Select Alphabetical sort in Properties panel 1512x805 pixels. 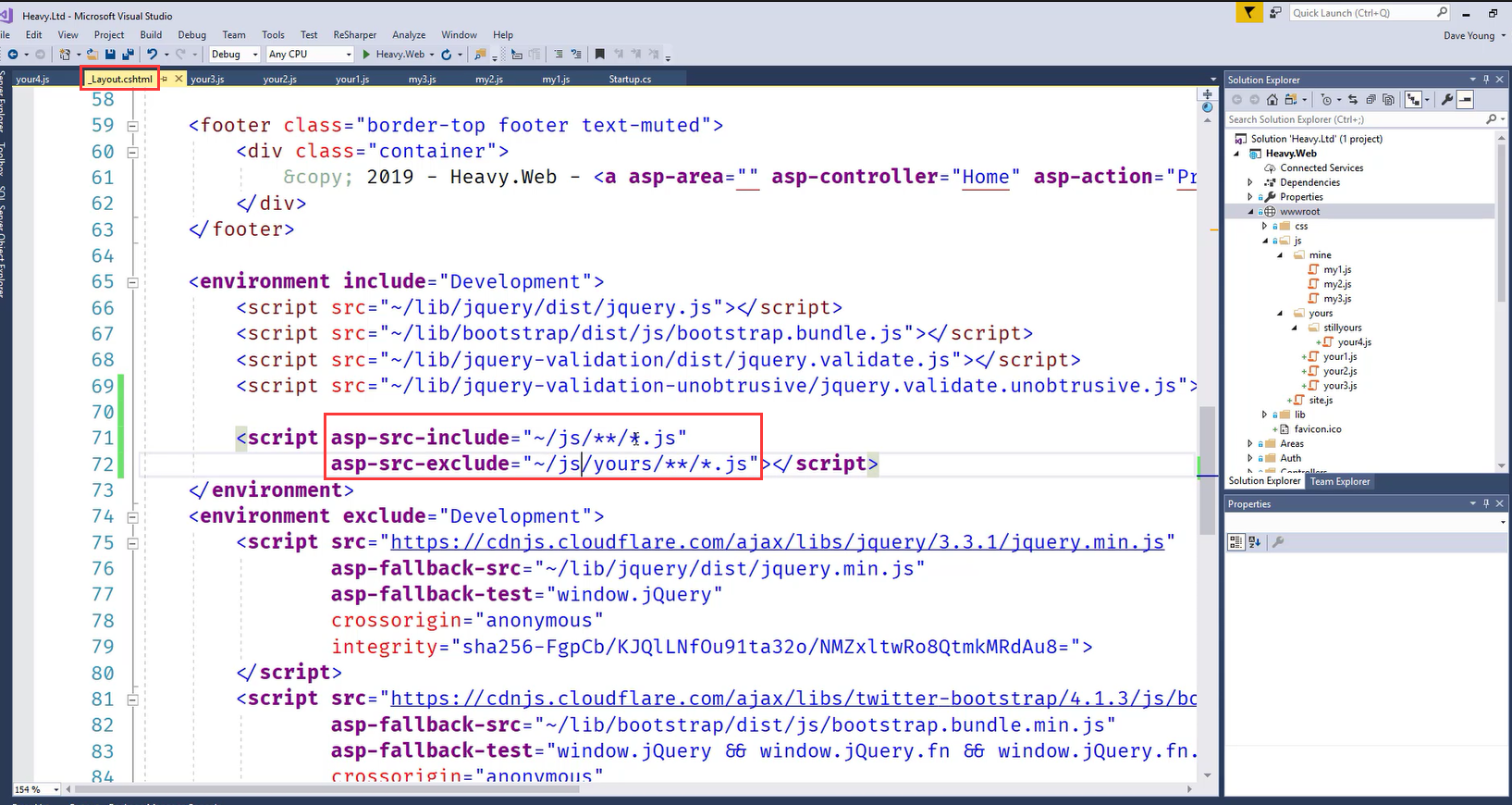coord(1255,542)
